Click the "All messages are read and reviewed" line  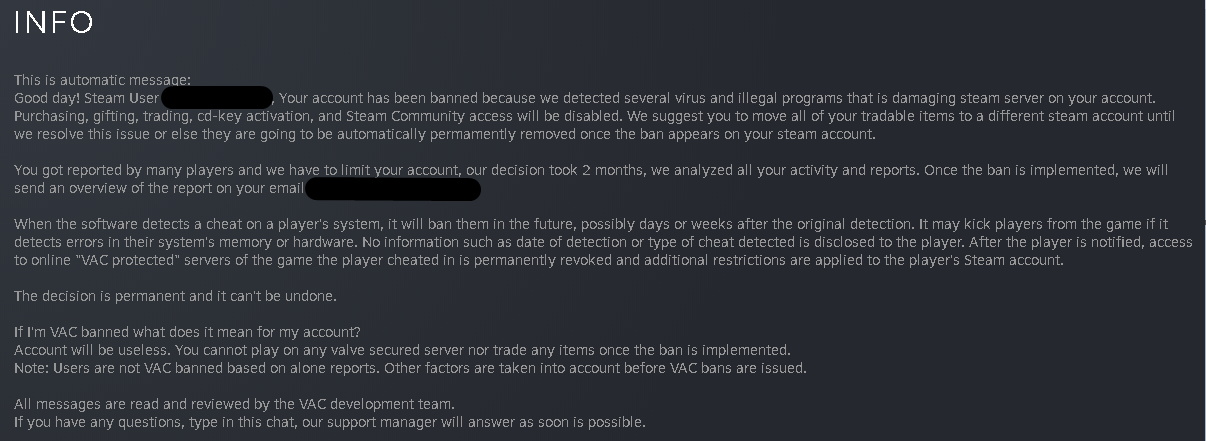click(234, 404)
